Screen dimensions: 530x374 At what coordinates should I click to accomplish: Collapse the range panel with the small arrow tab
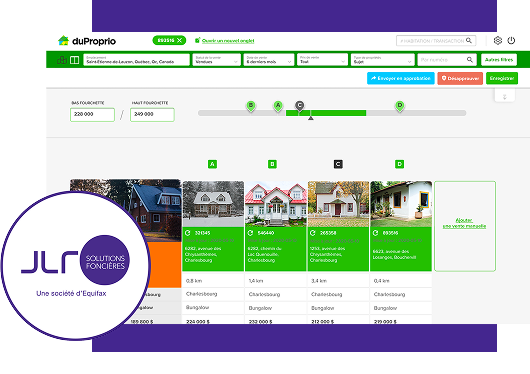(x=505, y=96)
